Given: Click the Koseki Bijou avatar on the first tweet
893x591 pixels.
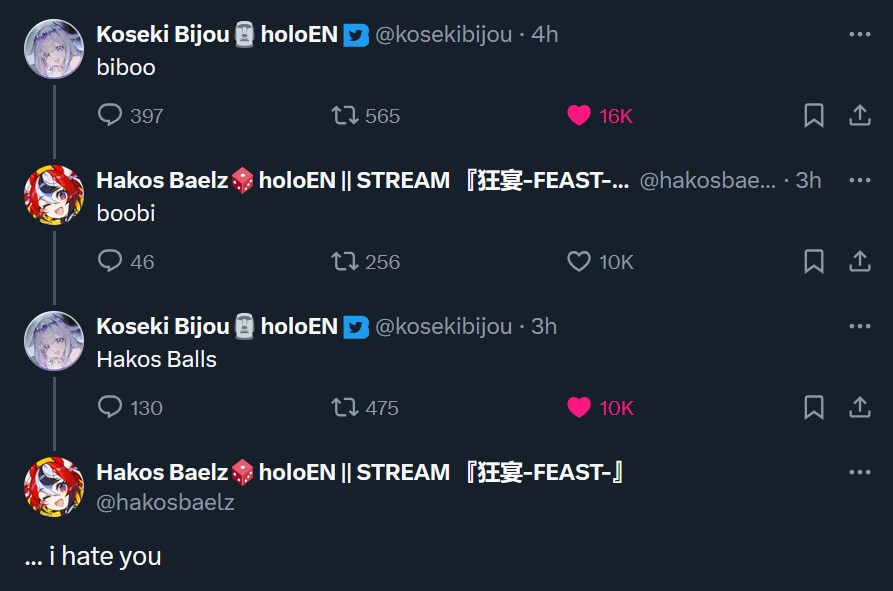Looking at the screenshot, I should tap(53, 48).
